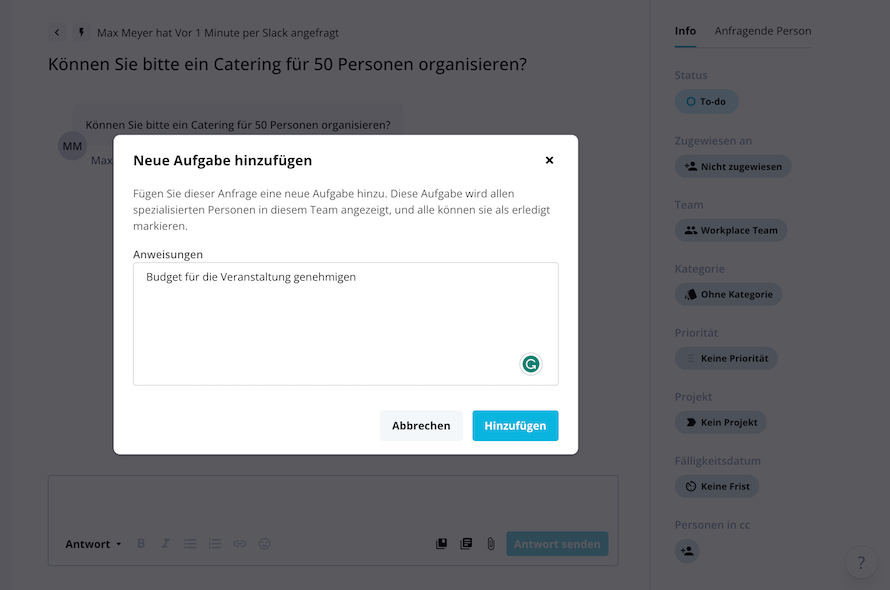Insert a bulleted list
The image size is (890, 590).
coord(190,543)
